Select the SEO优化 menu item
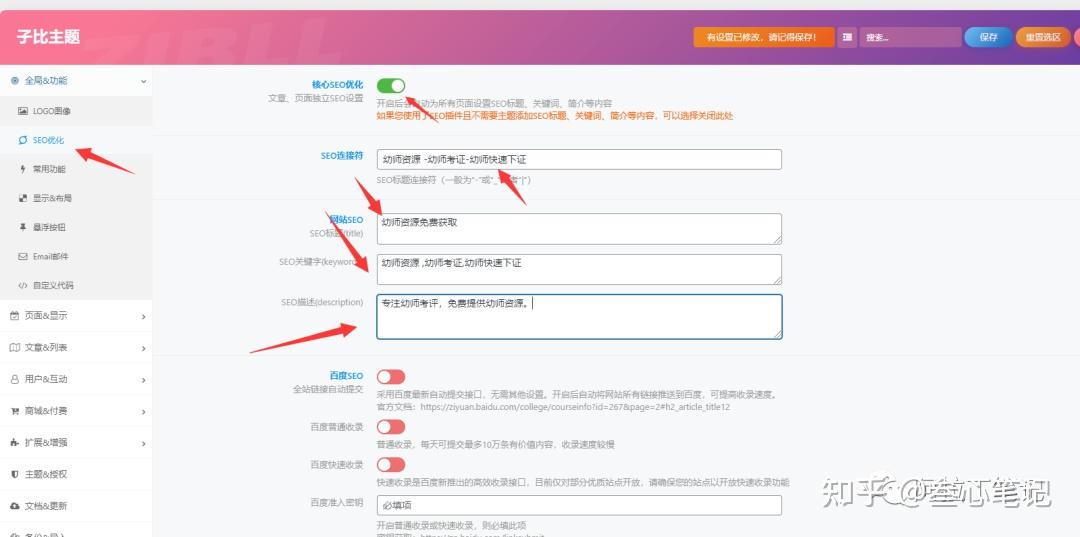1080x537 pixels. click(76, 140)
